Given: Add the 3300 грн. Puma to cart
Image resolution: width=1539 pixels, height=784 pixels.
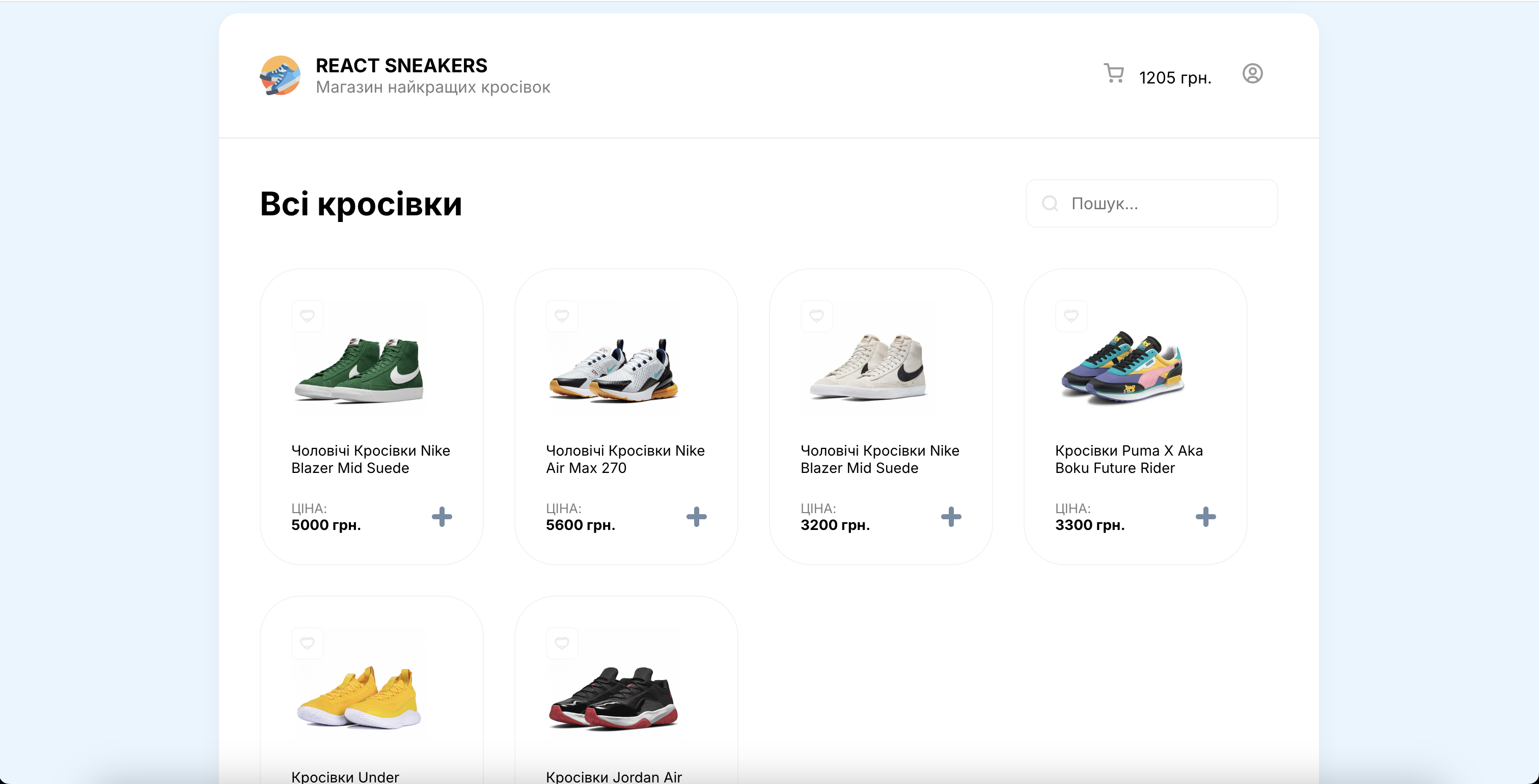Looking at the screenshot, I should (x=1205, y=517).
